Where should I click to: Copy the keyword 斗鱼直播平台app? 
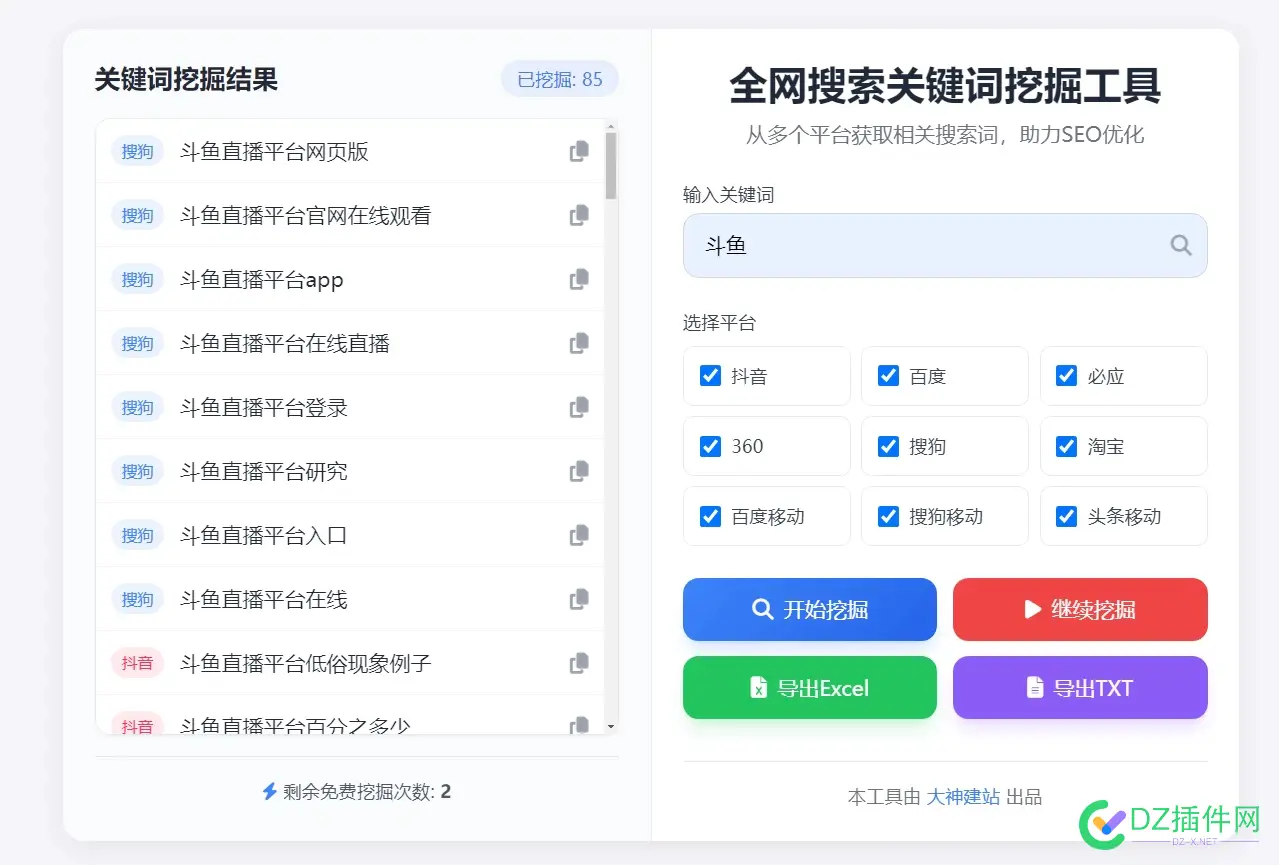point(578,279)
